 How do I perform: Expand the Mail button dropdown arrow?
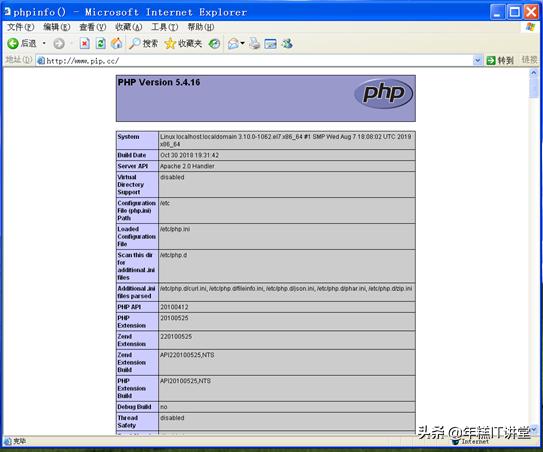click(242, 43)
